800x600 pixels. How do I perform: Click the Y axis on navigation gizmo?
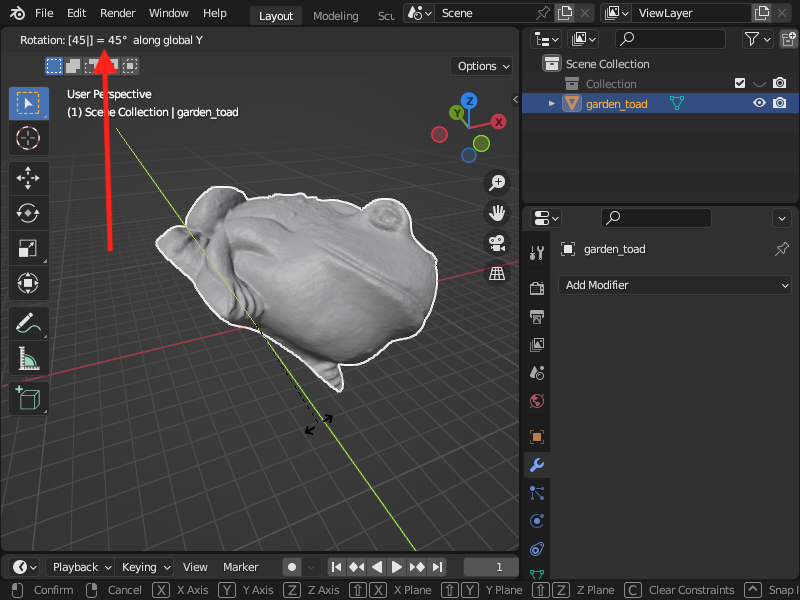pos(457,113)
